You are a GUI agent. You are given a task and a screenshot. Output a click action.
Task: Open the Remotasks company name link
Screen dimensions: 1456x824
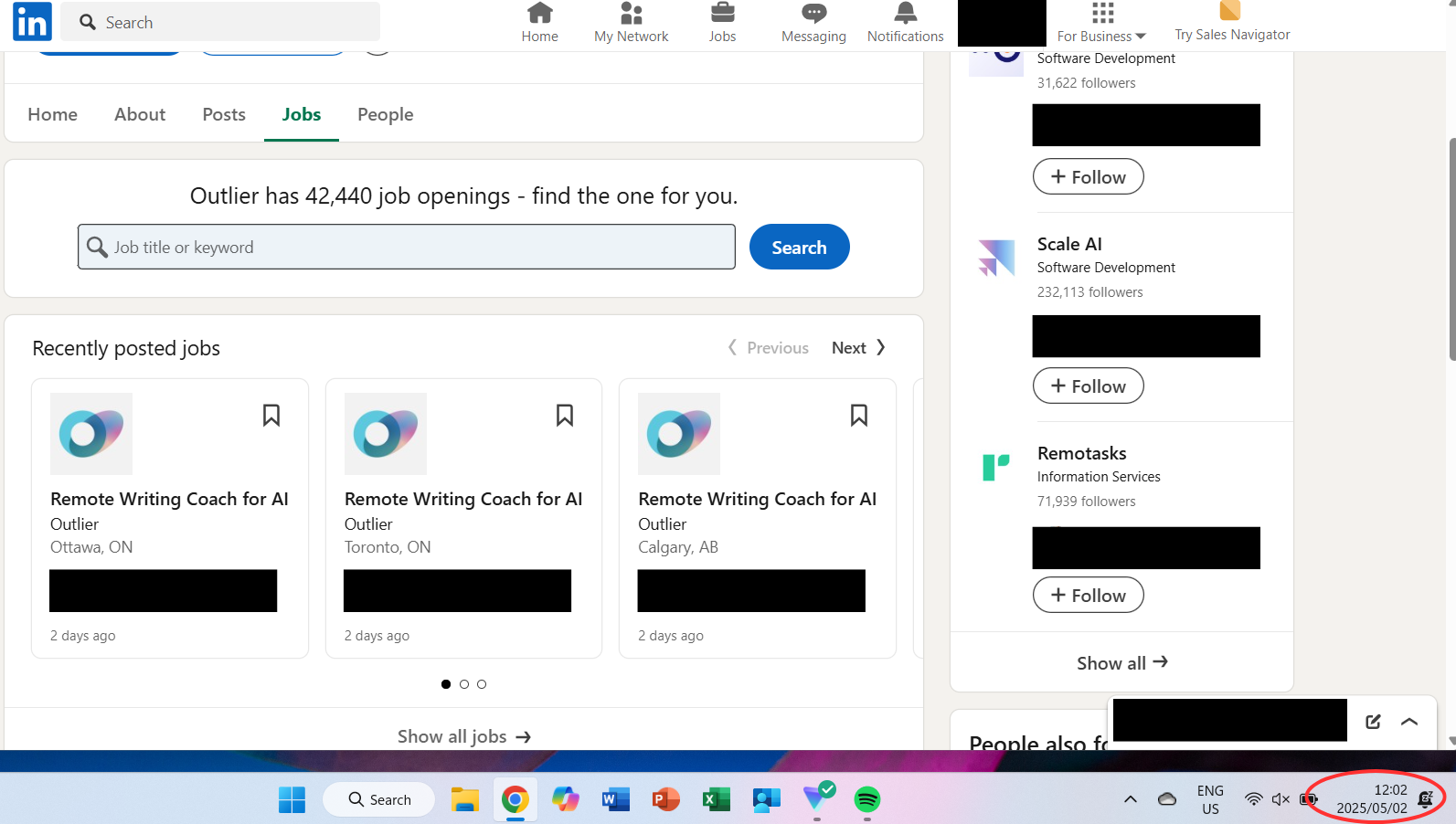pyautogui.click(x=1081, y=453)
